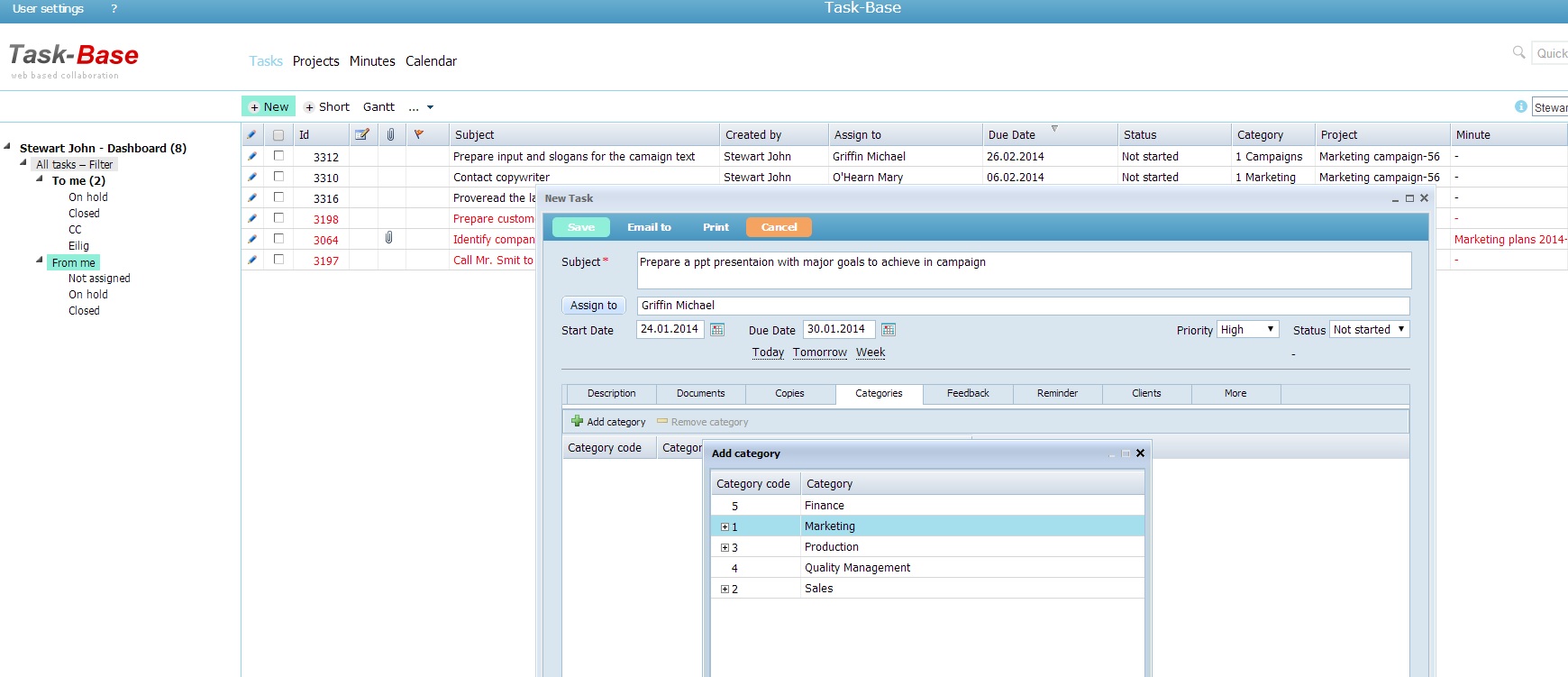Image resolution: width=1568 pixels, height=677 pixels.
Task: Open the Status dropdown
Action: [1370, 330]
